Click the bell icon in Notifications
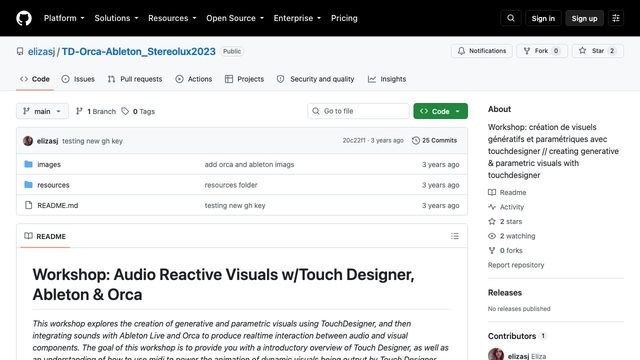 tap(461, 51)
